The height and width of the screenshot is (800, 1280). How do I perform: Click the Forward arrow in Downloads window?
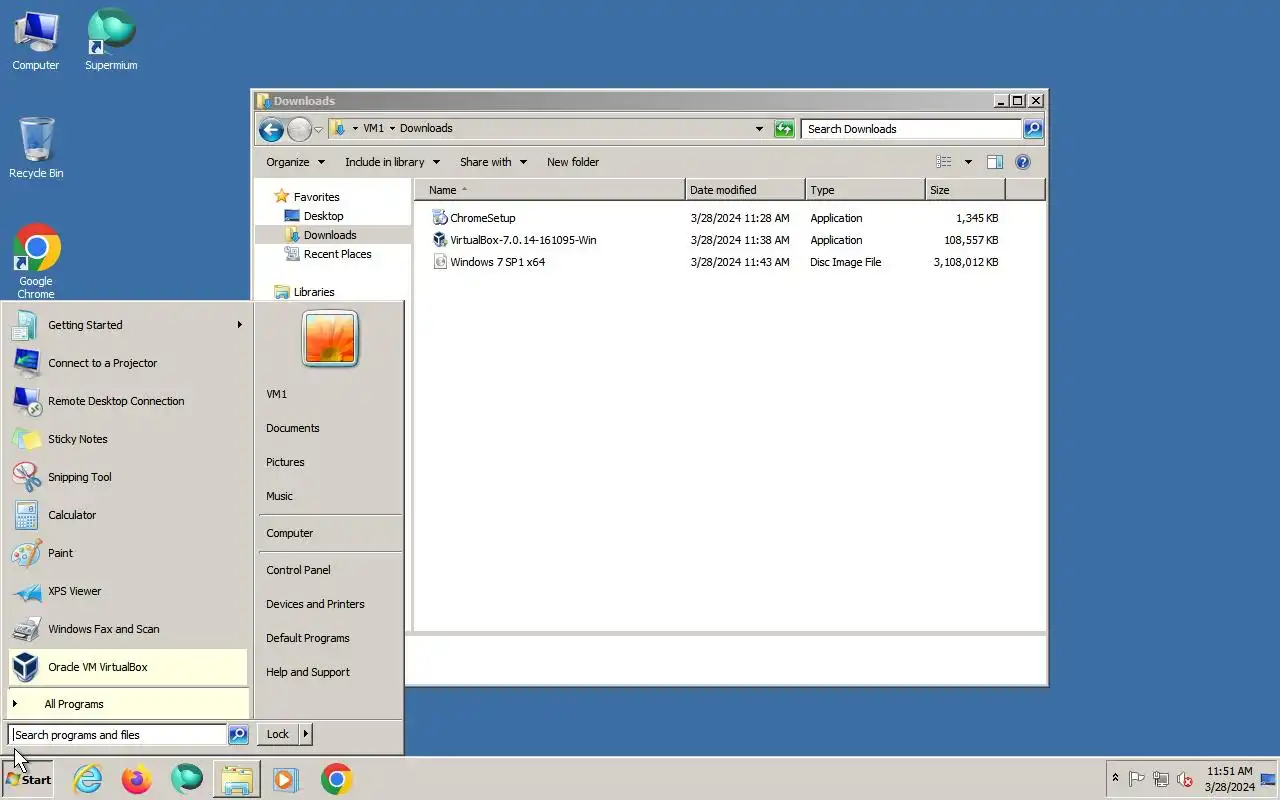coord(299,129)
